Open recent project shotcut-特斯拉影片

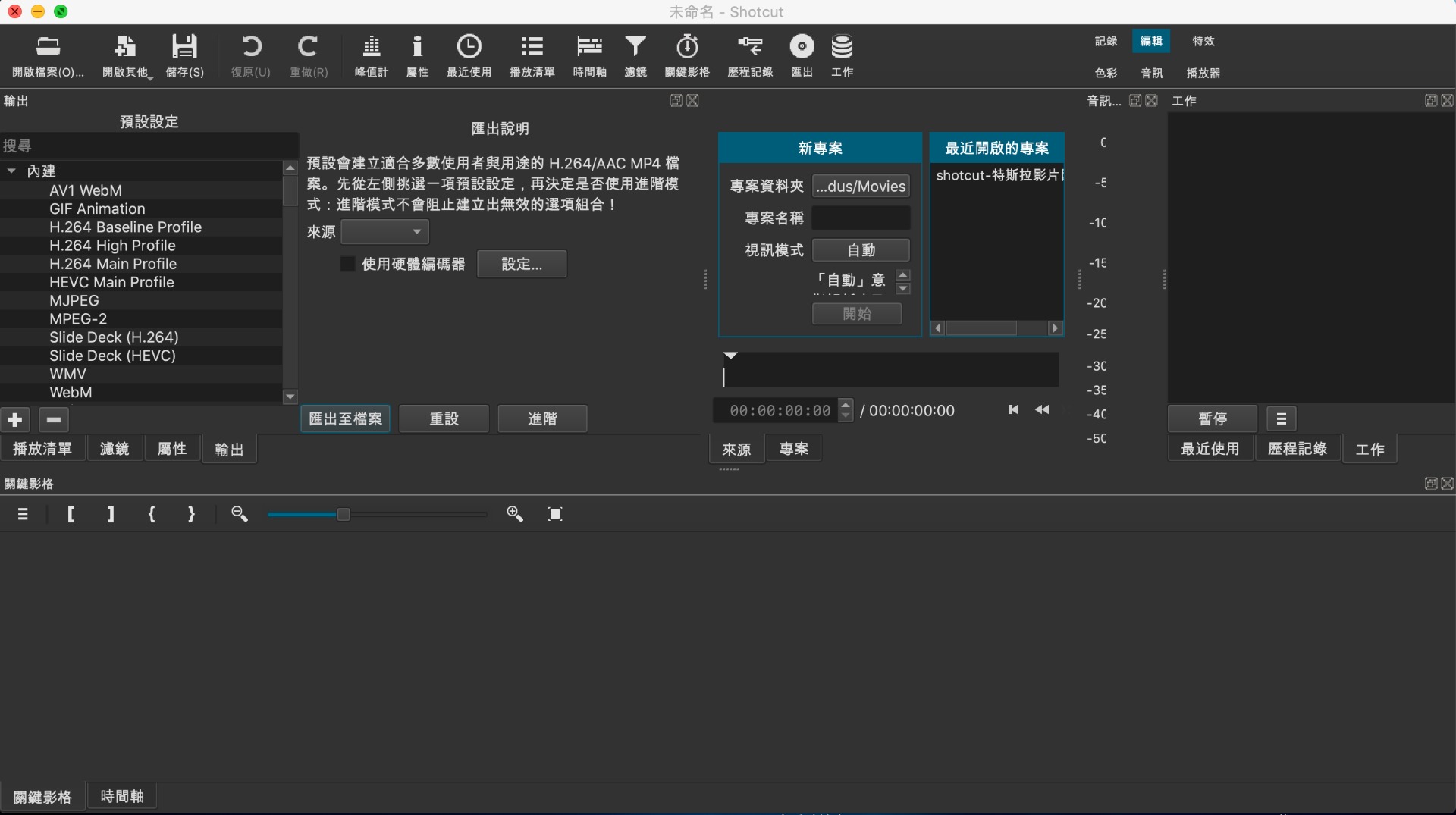(x=997, y=175)
